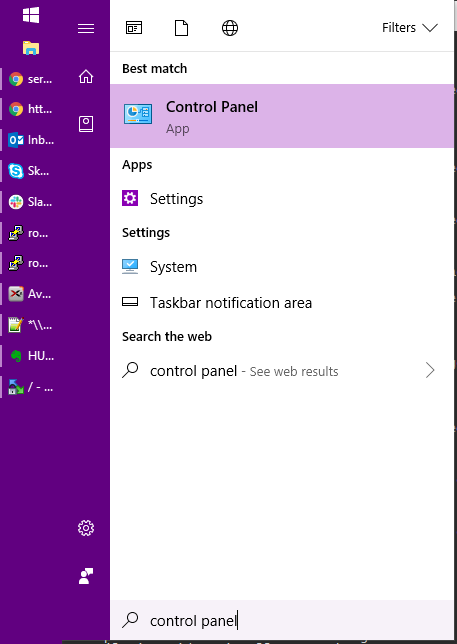Launch Control Panel best match
Screen dimensions: 457x644
click(282, 116)
